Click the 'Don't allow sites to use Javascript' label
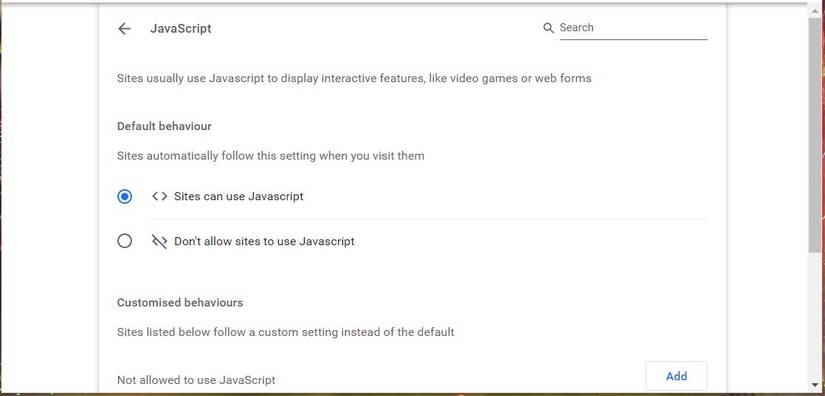Viewport: 825px width, 396px height. tap(264, 241)
